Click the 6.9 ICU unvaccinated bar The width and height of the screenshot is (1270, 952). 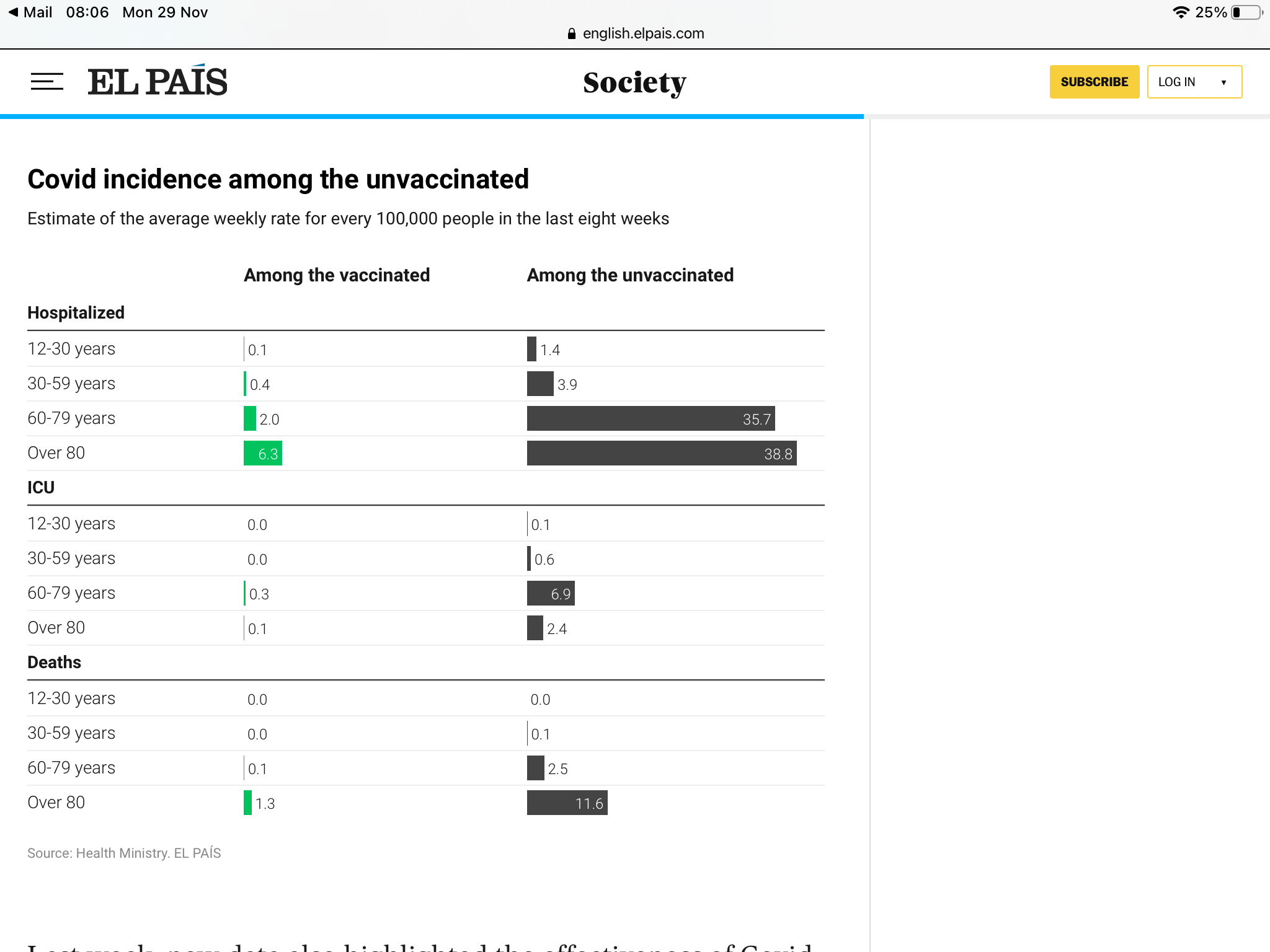point(551,593)
